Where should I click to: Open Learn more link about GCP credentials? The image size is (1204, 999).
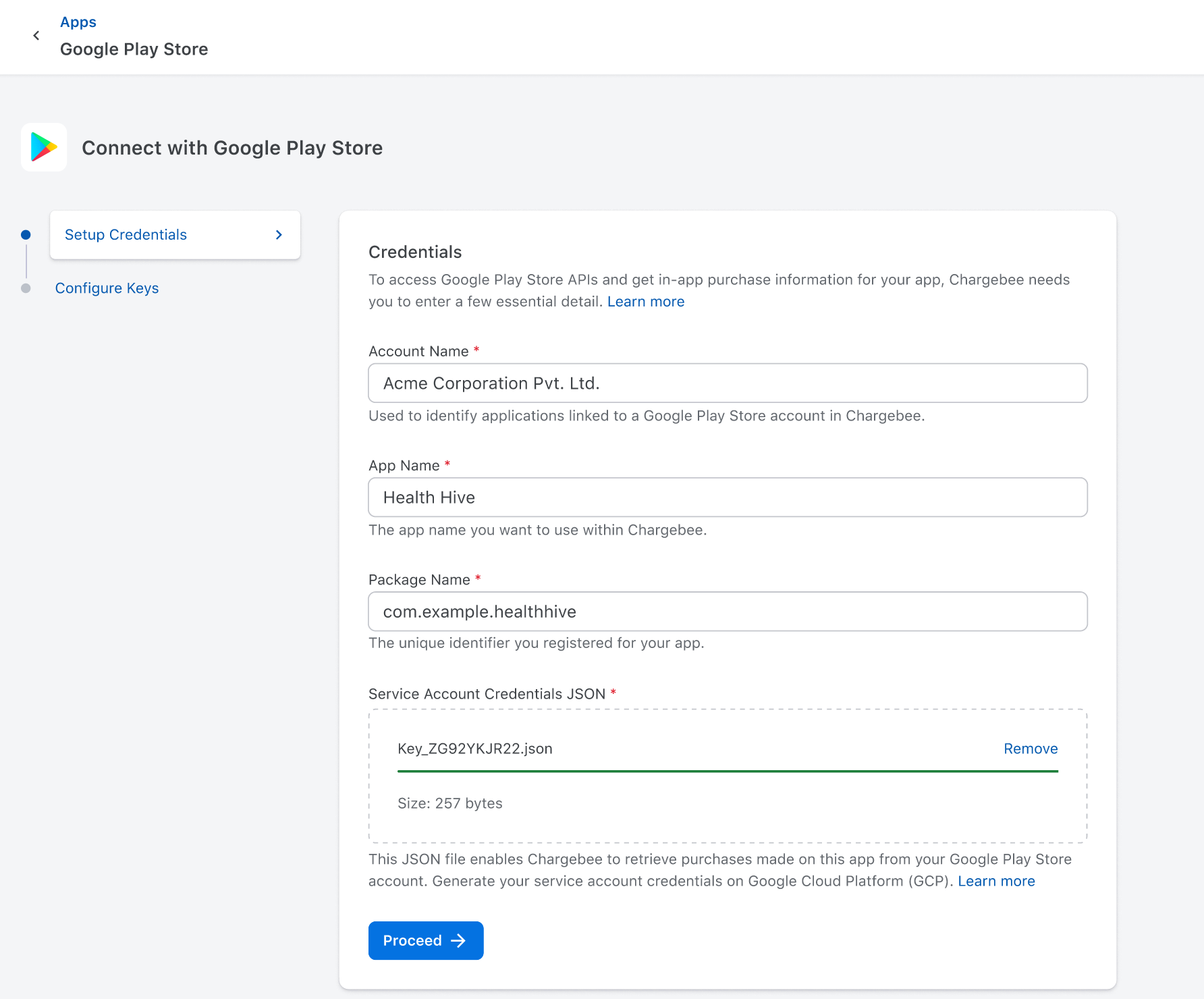pyautogui.click(x=995, y=881)
